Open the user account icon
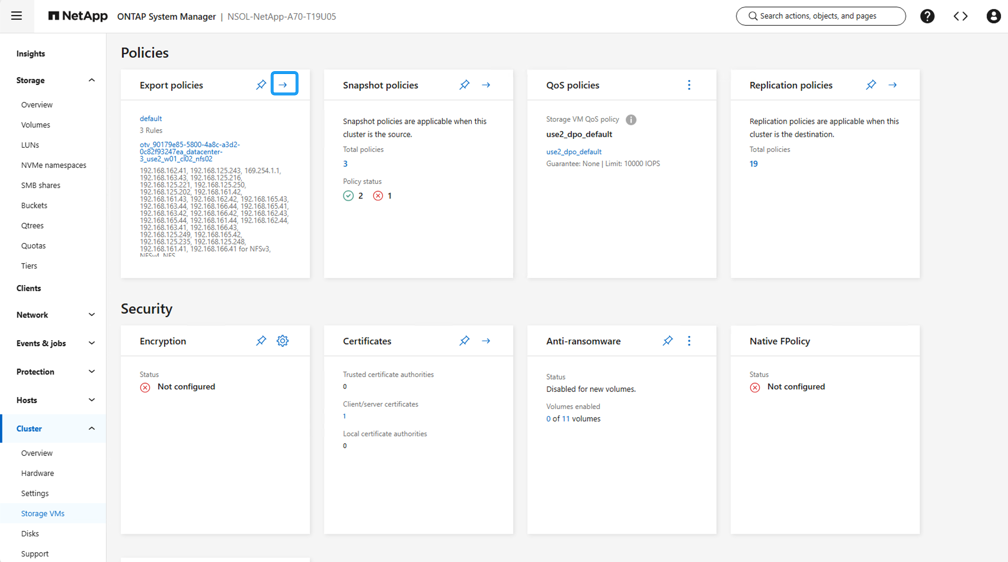 [993, 16]
